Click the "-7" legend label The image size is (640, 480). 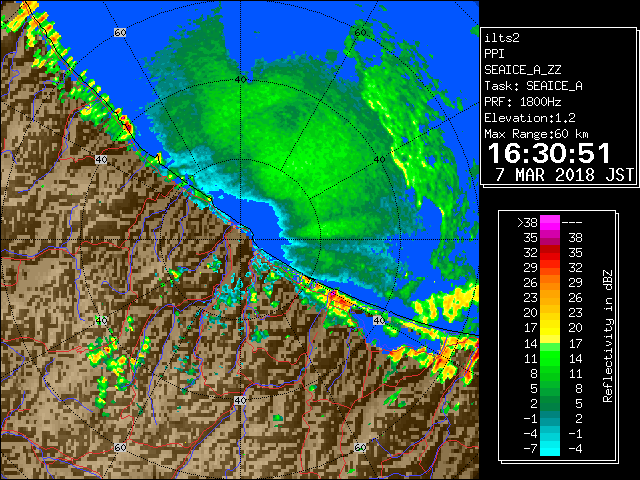(x=530, y=449)
